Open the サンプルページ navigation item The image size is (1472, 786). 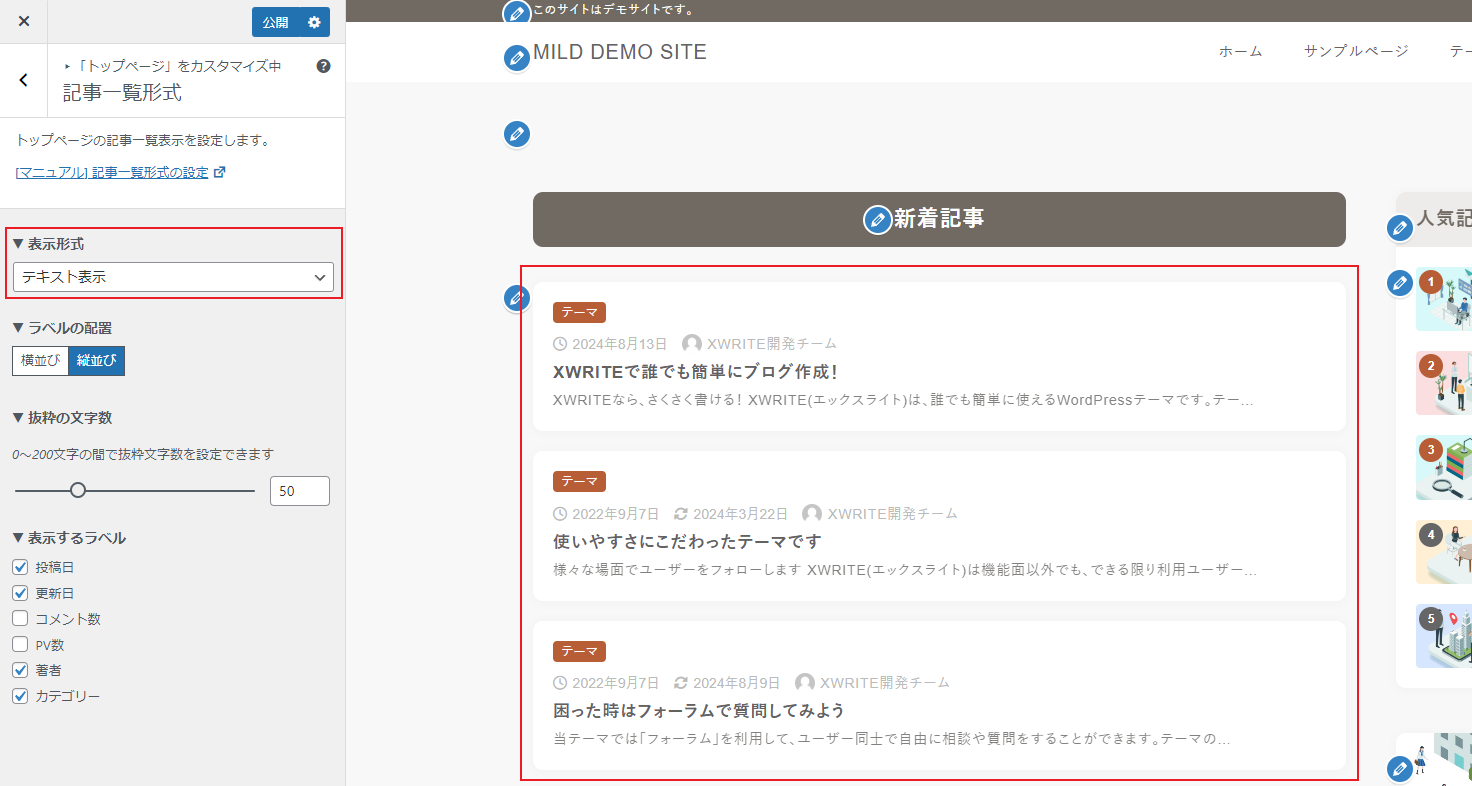click(1355, 51)
